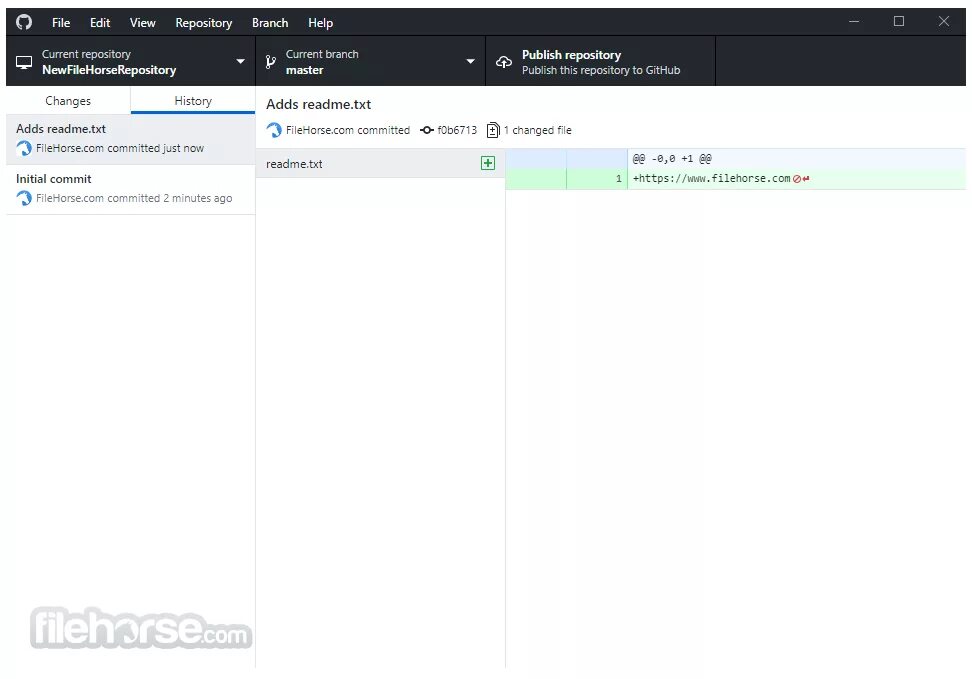This screenshot has width=972, height=679.
Task: Expand the Current branch dropdown arrow
Action: click(471, 61)
